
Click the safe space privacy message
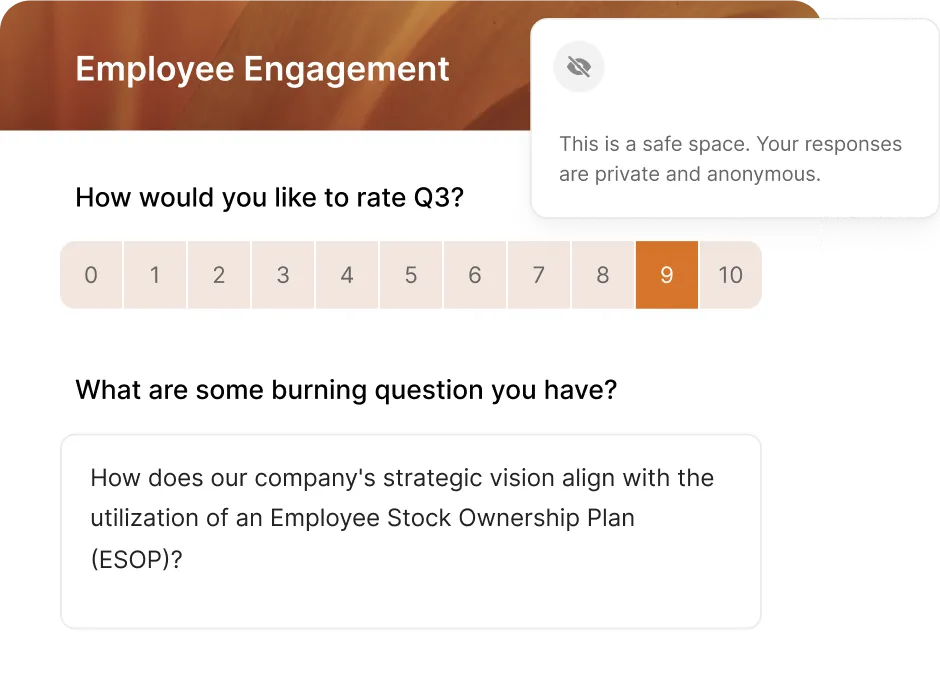click(730, 159)
